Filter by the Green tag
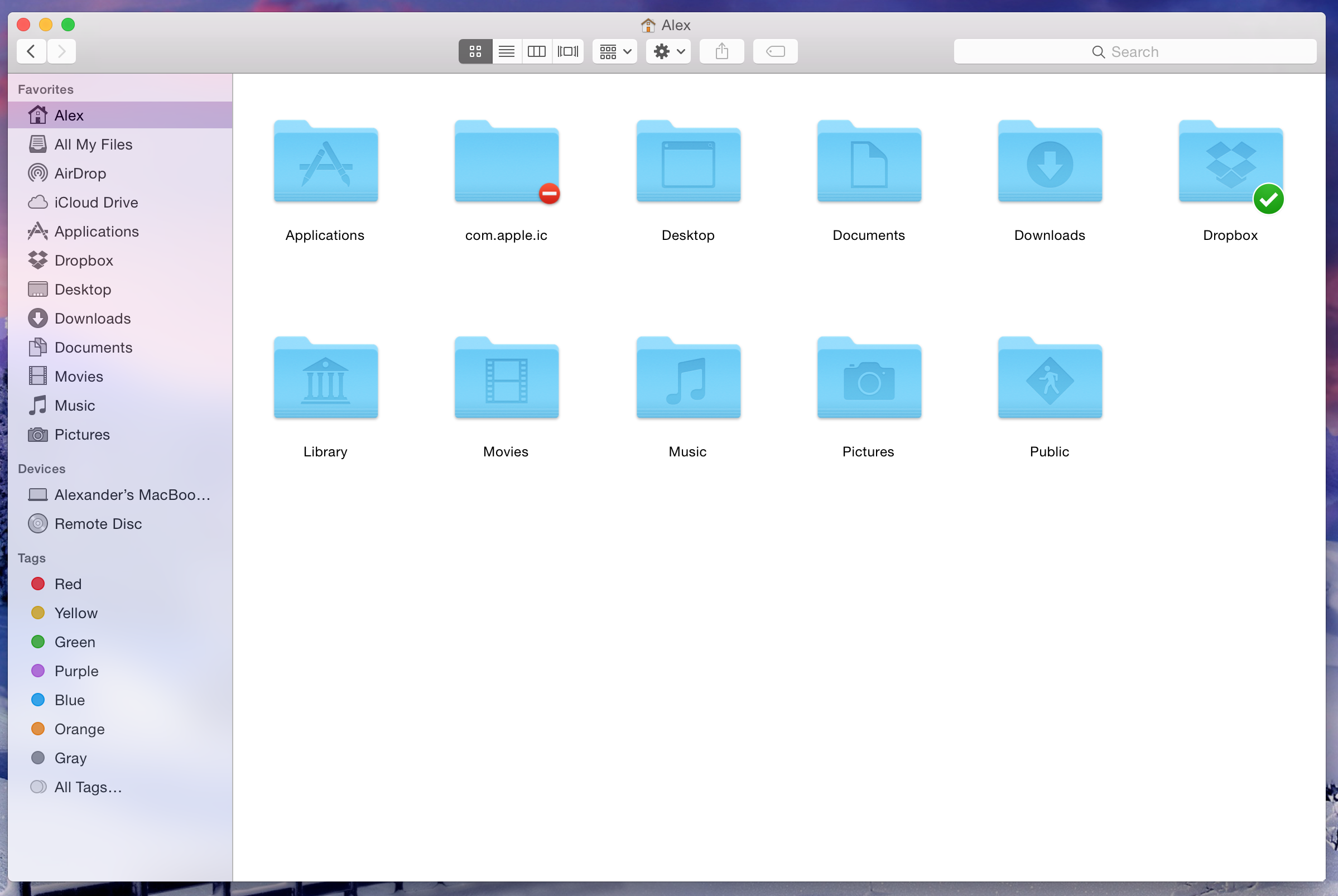This screenshot has width=1338, height=896. [x=120, y=642]
